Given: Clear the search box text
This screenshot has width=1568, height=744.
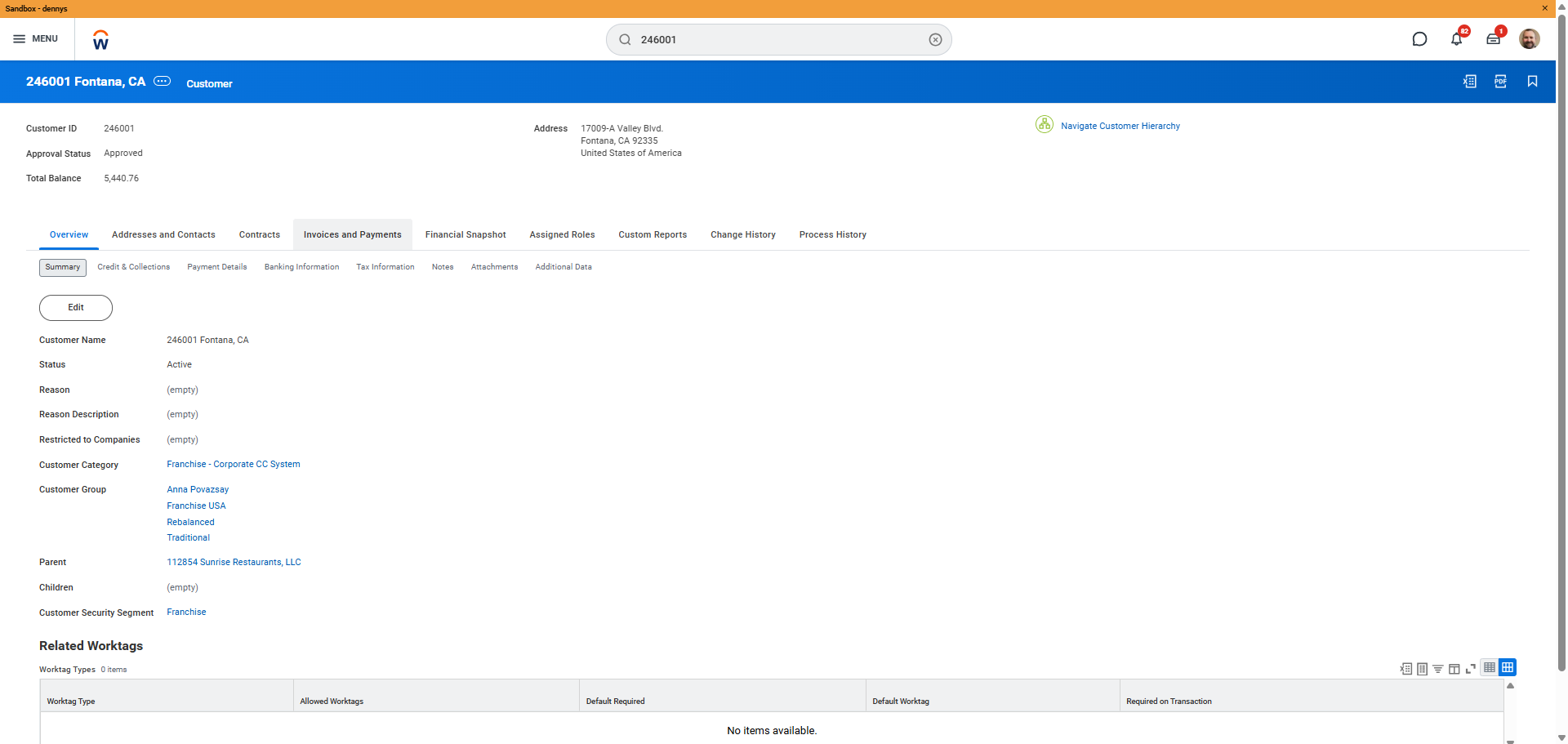Looking at the screenshot, I should [x=935, y=40].
